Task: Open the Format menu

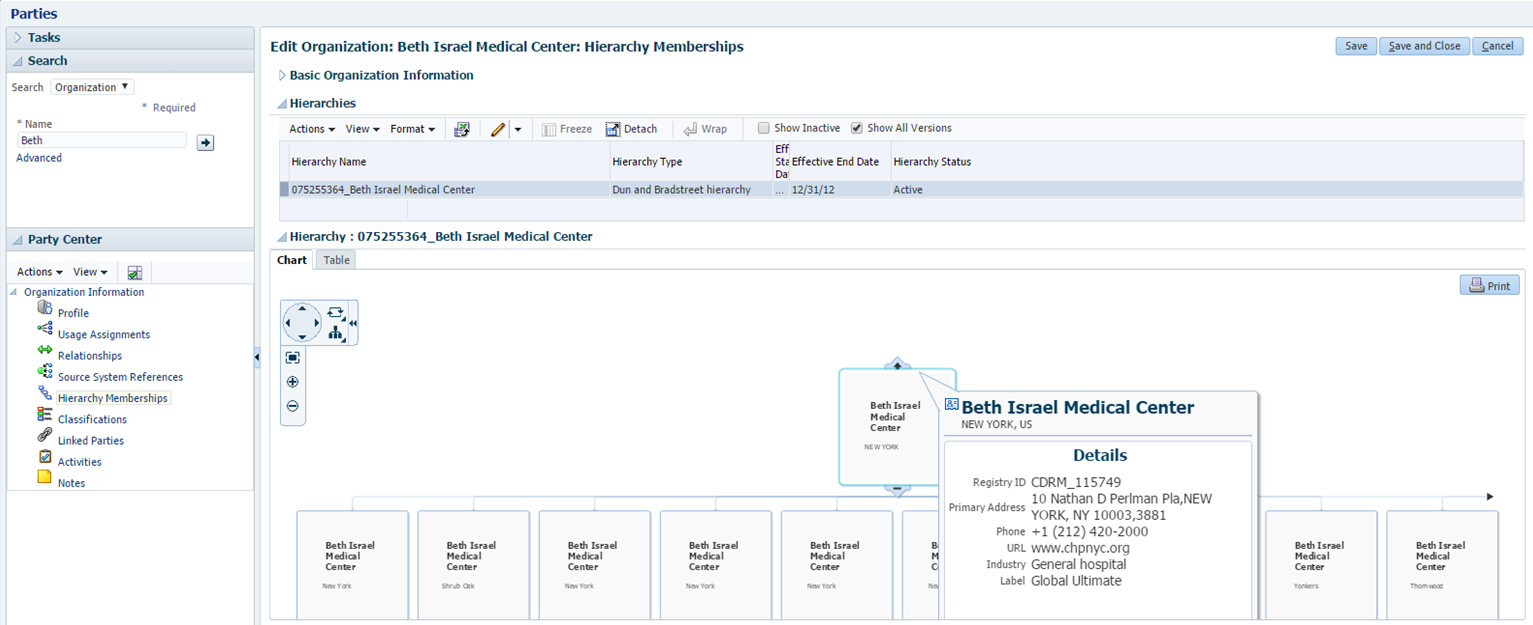Action: [x=412, y=129]
